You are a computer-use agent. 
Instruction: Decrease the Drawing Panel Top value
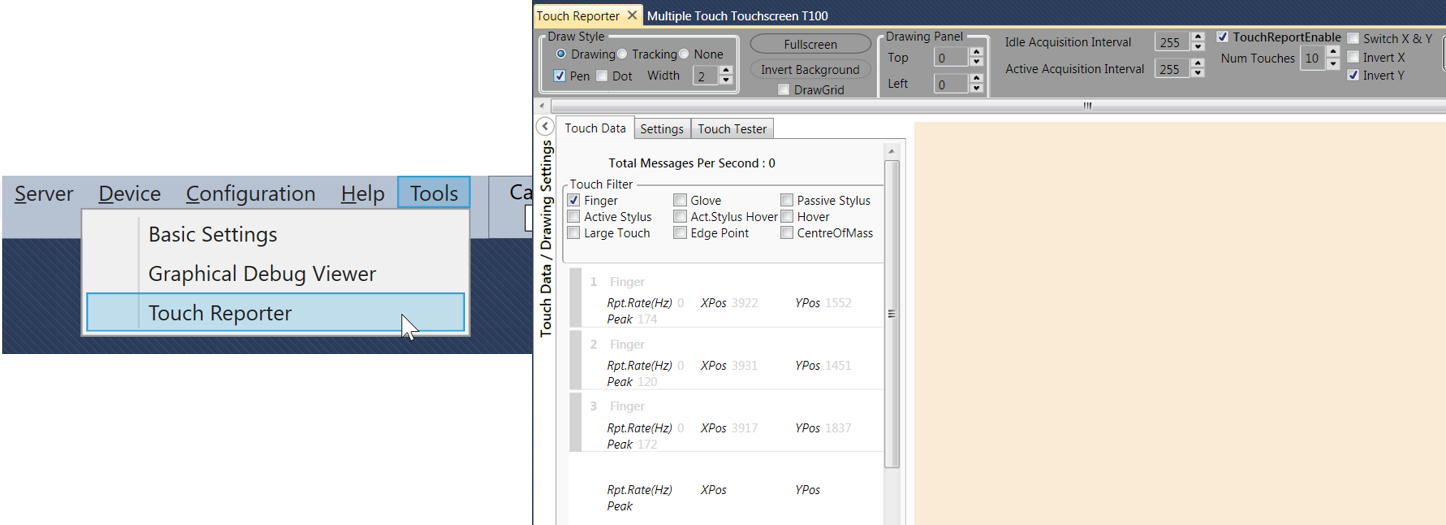pos(976,63)
